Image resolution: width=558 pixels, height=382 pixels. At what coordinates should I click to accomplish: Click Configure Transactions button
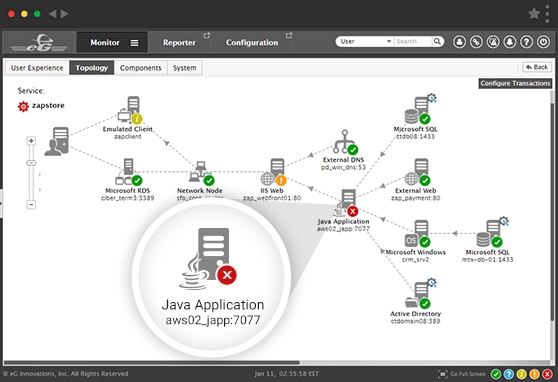tap(515, 83)
